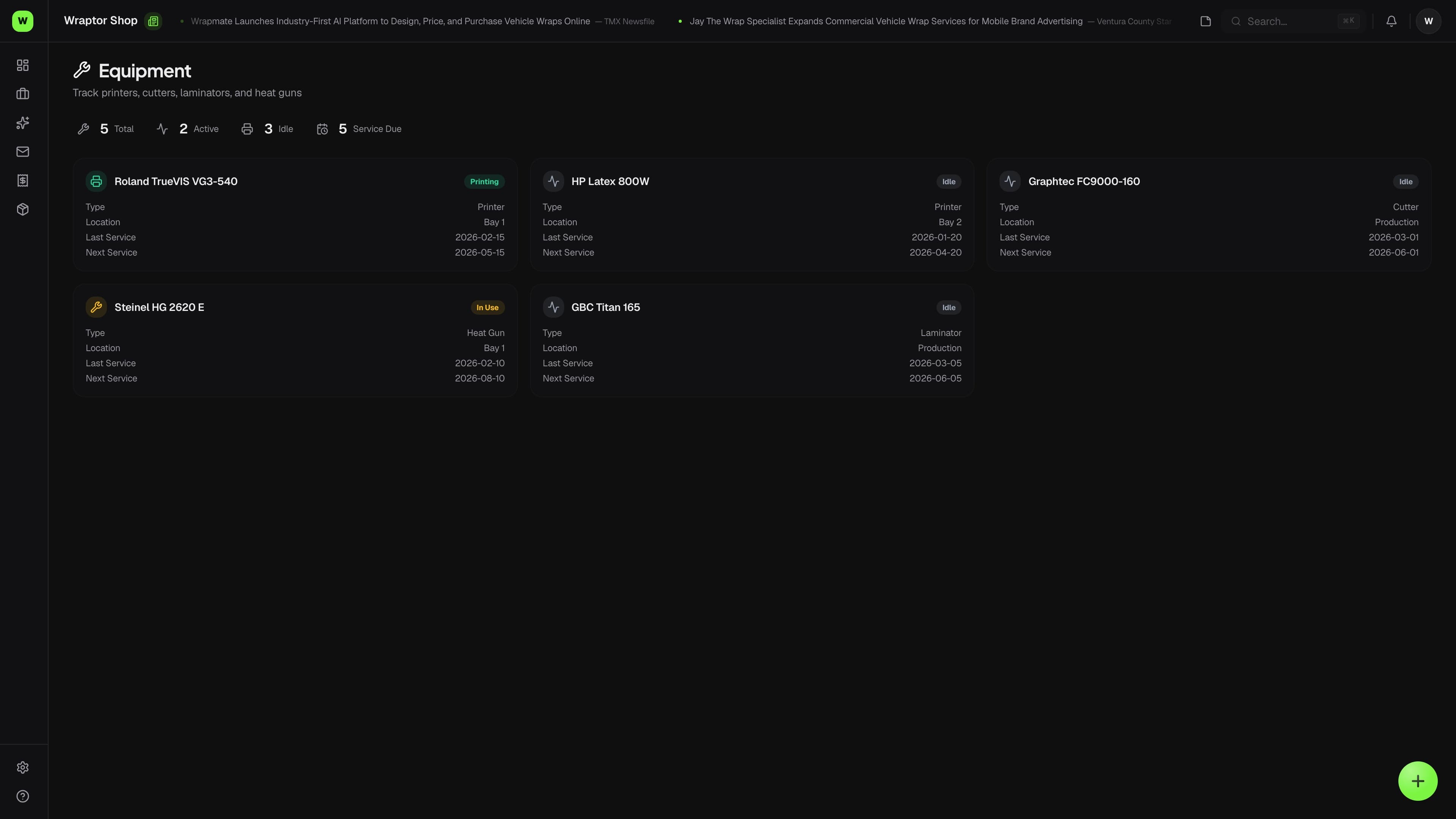Open the Jay The Wrap Specialist news headline
Screen dimensions: 1456x819
[x=886, y=21]
